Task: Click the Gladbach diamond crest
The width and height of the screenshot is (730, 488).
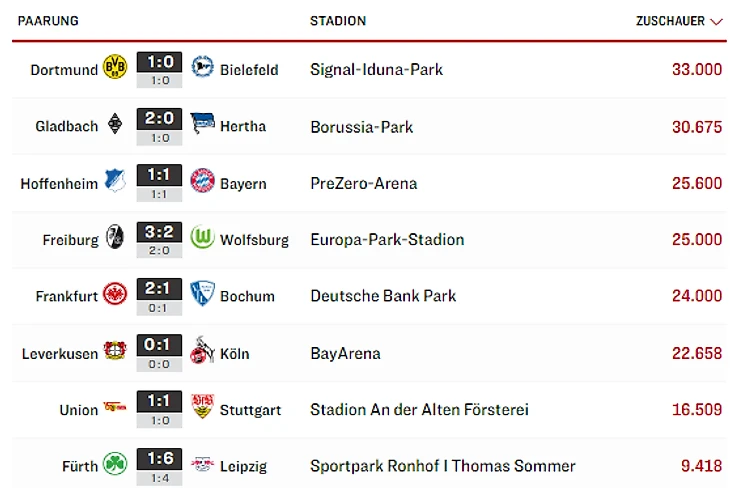Action: (x=116, y=125)
